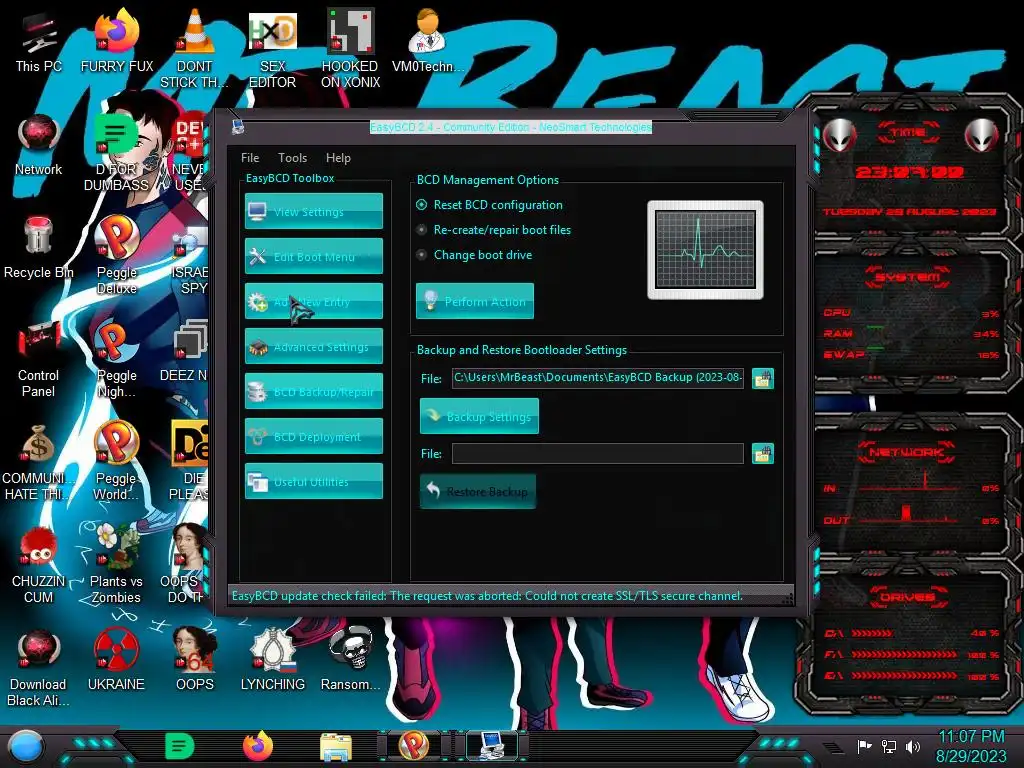
Task: Open Peggle Nights desktop shortcut
Action: (117, 359)
